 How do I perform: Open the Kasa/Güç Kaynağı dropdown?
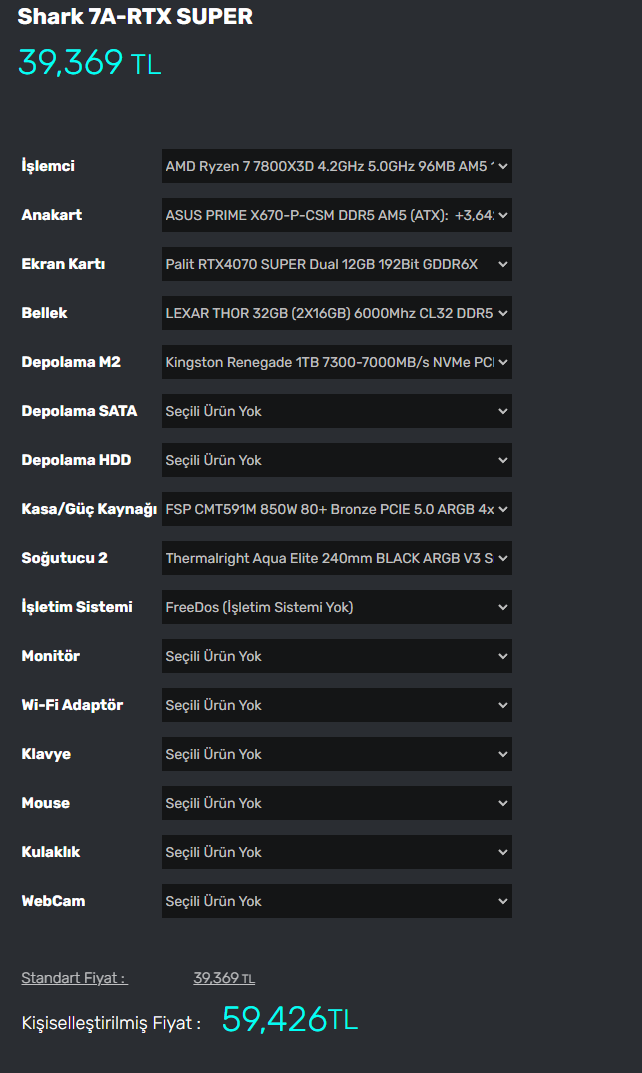point(336,509)
